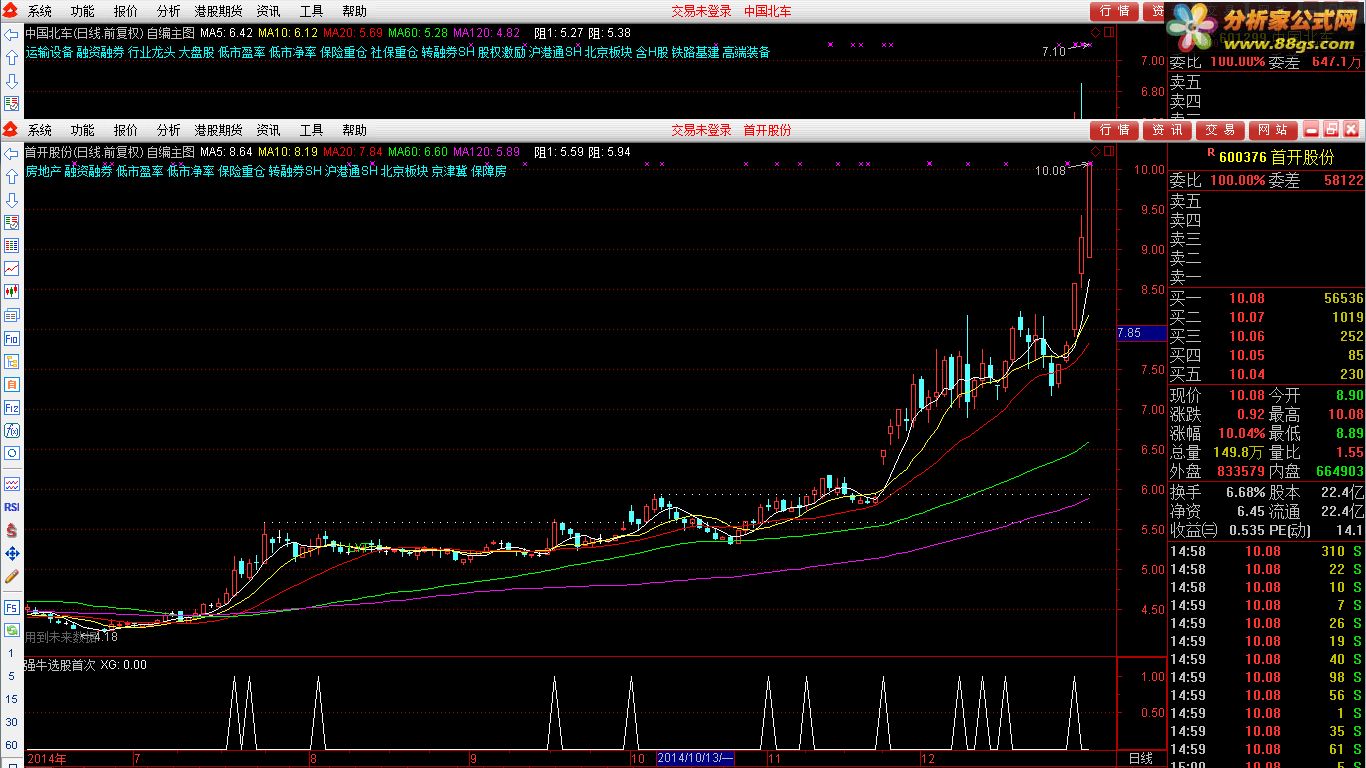Click the green refresh icon in the sidebar
Image resolution: width=1366 pixels, height=768 pixels.
(x=12, y=630)
